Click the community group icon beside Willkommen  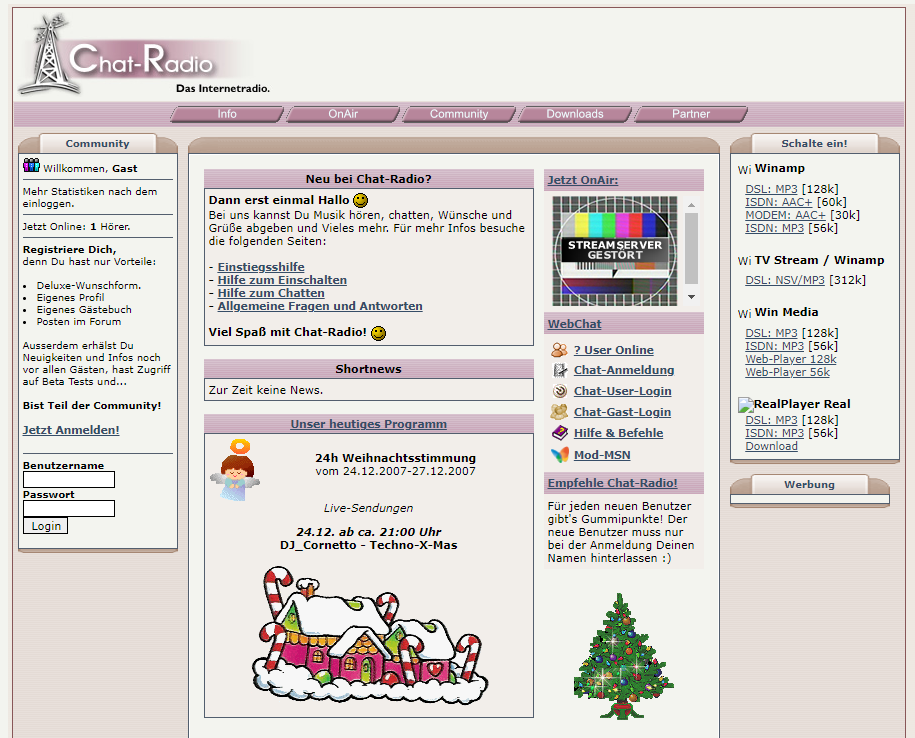(x=31, y=166)
